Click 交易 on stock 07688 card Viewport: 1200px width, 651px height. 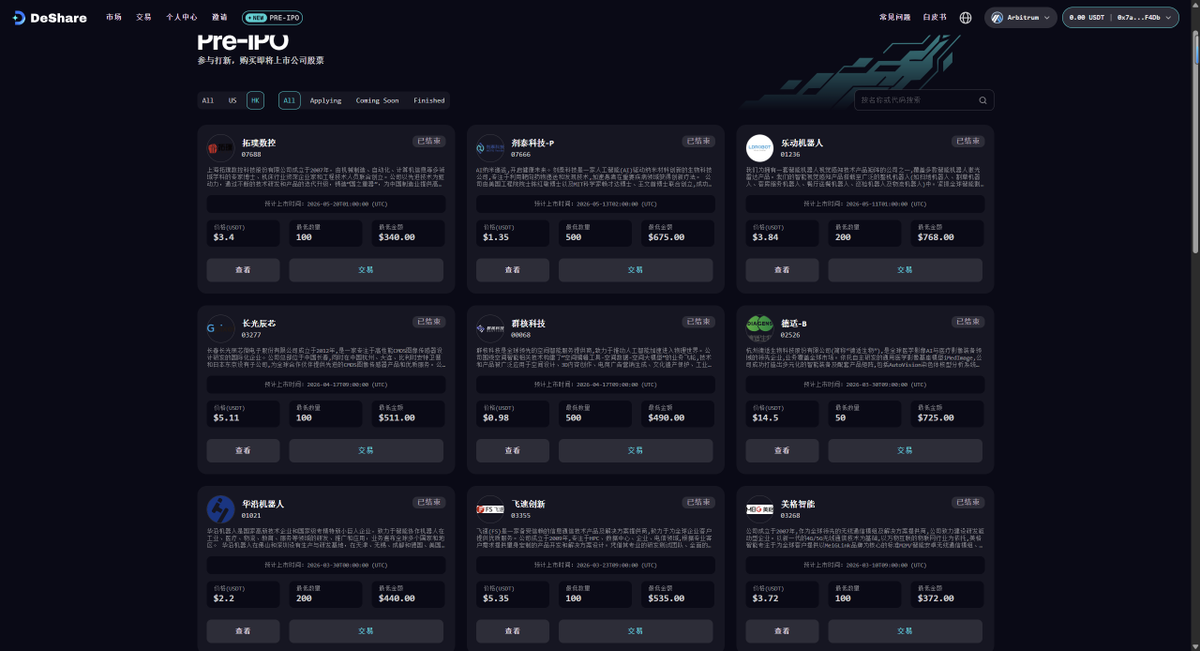pos(366,270)
